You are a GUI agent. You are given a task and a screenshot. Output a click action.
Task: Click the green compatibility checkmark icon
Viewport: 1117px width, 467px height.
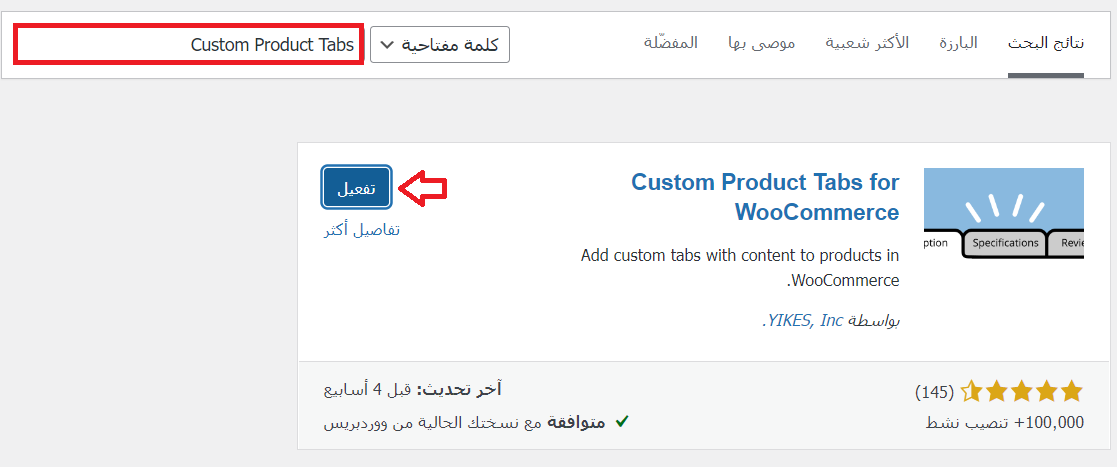click(621, 422)
